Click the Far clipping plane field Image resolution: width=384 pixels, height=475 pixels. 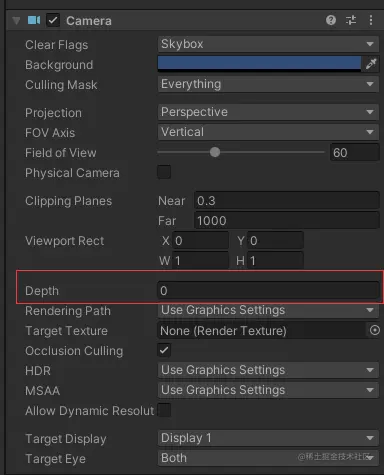[287, 221]
